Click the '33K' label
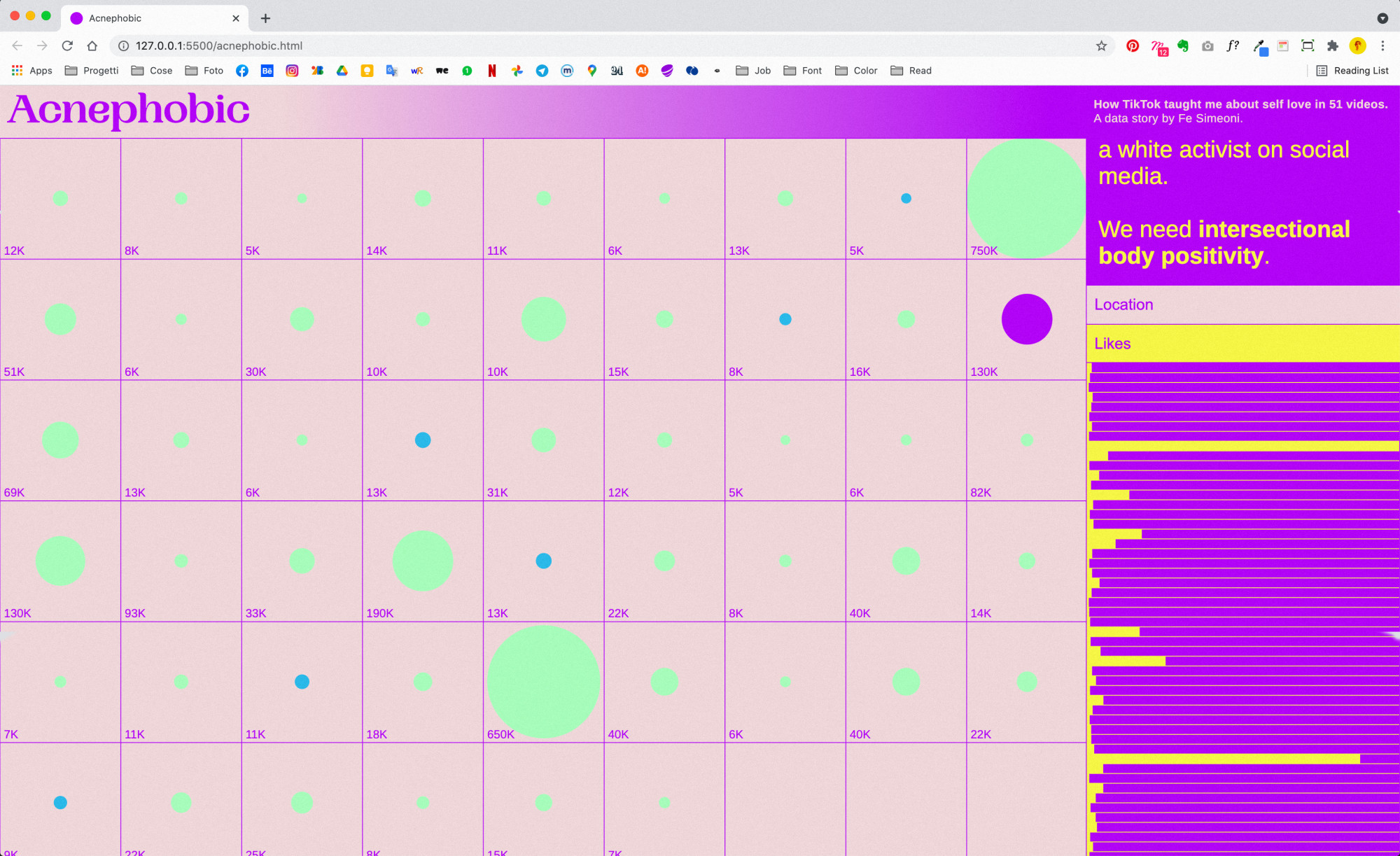This screenshot has width=1400, height=856. point(255,613)
